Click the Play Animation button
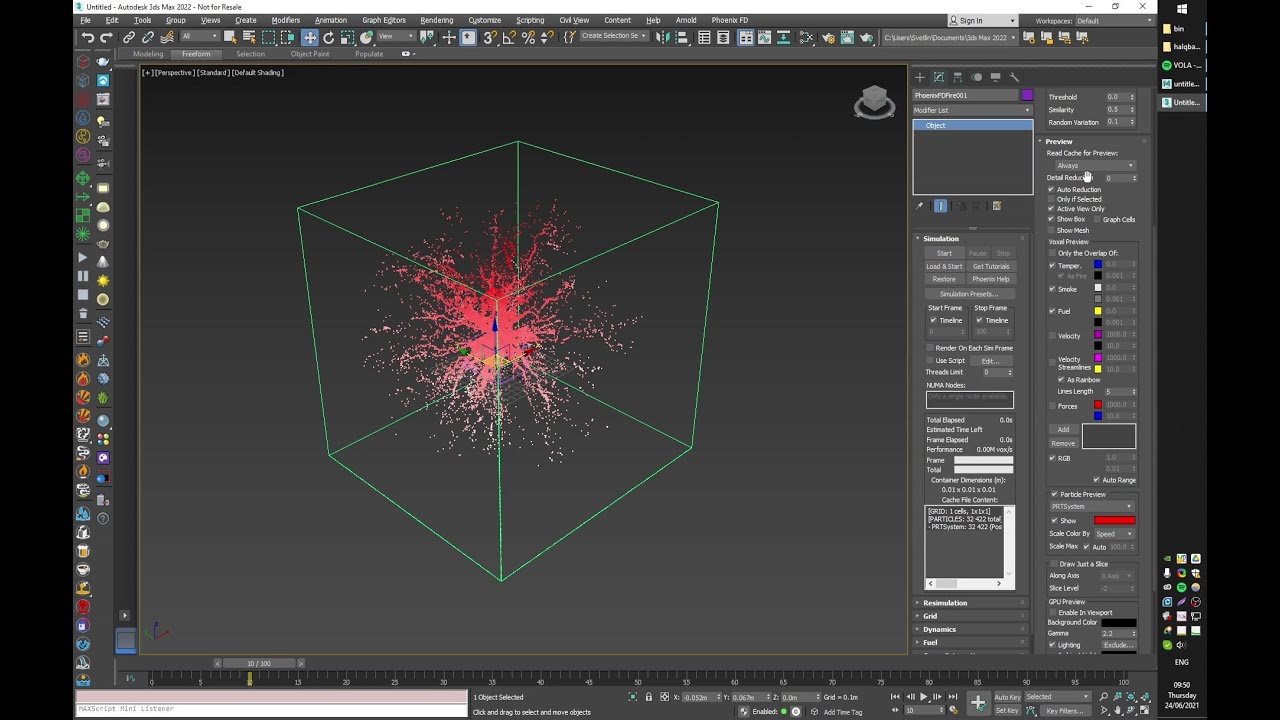This screenshot has height=720, width=1280. click(923, 696)
